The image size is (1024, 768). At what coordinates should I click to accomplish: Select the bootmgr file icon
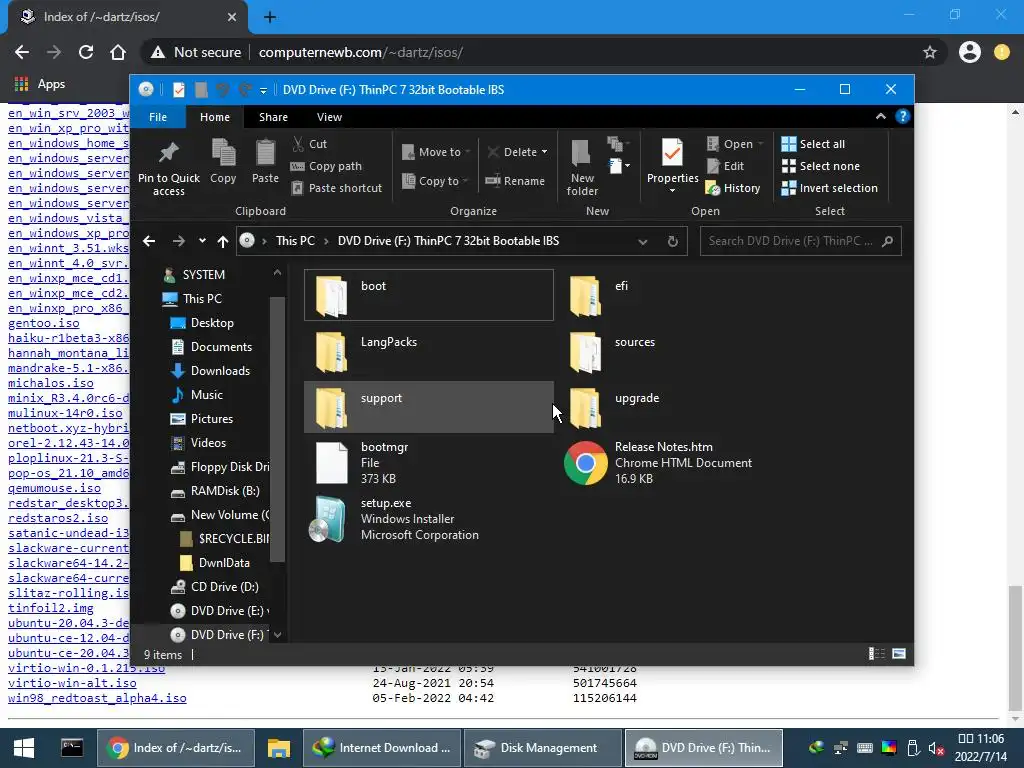click(332, 462)
